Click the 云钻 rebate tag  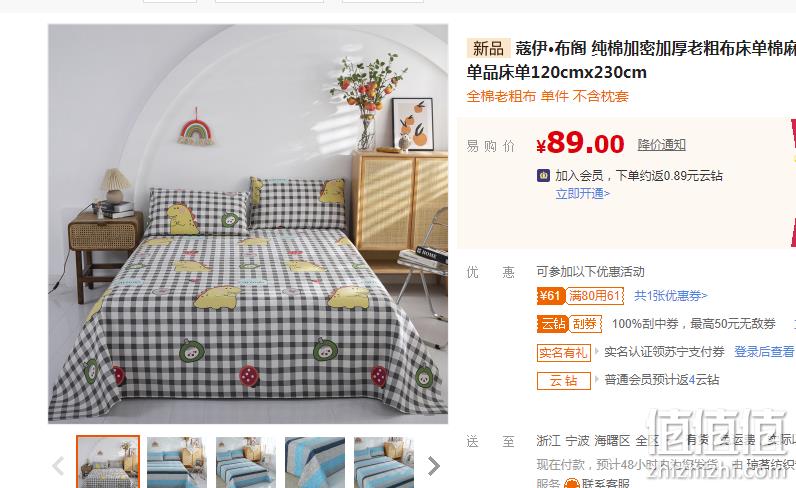pos(563,380)
